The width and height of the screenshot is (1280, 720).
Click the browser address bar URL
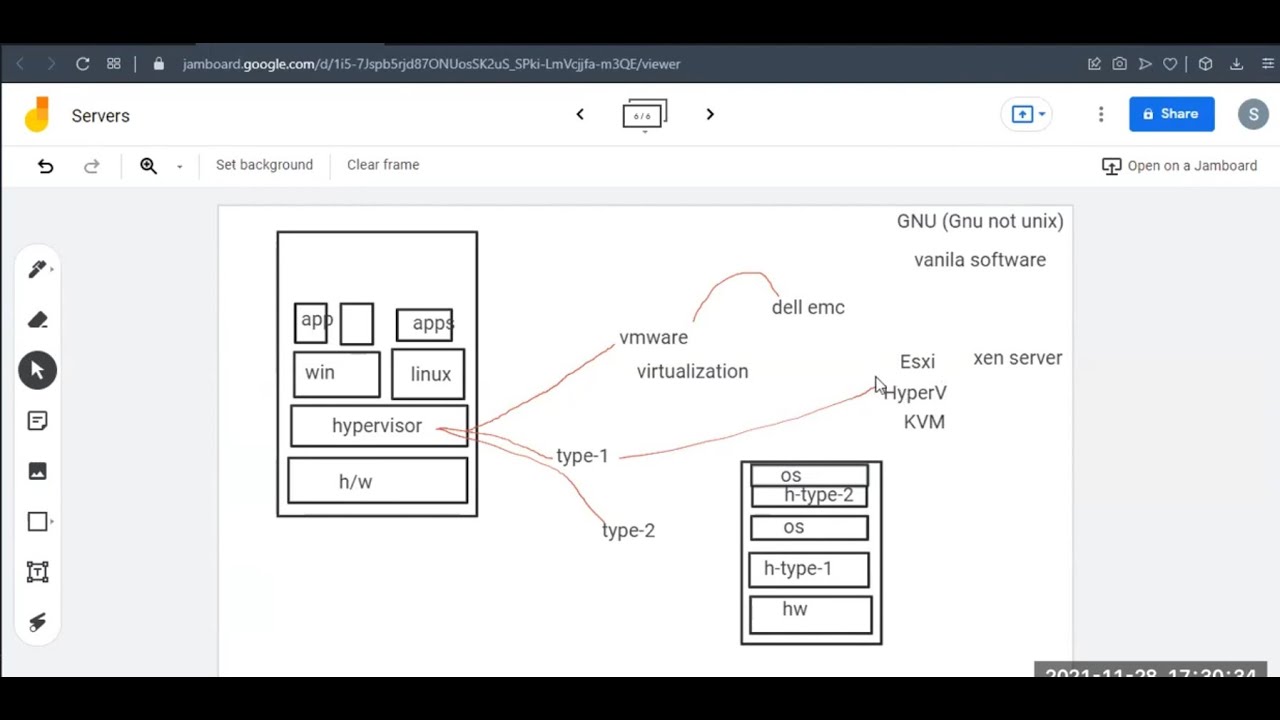(x=431, y=64)
